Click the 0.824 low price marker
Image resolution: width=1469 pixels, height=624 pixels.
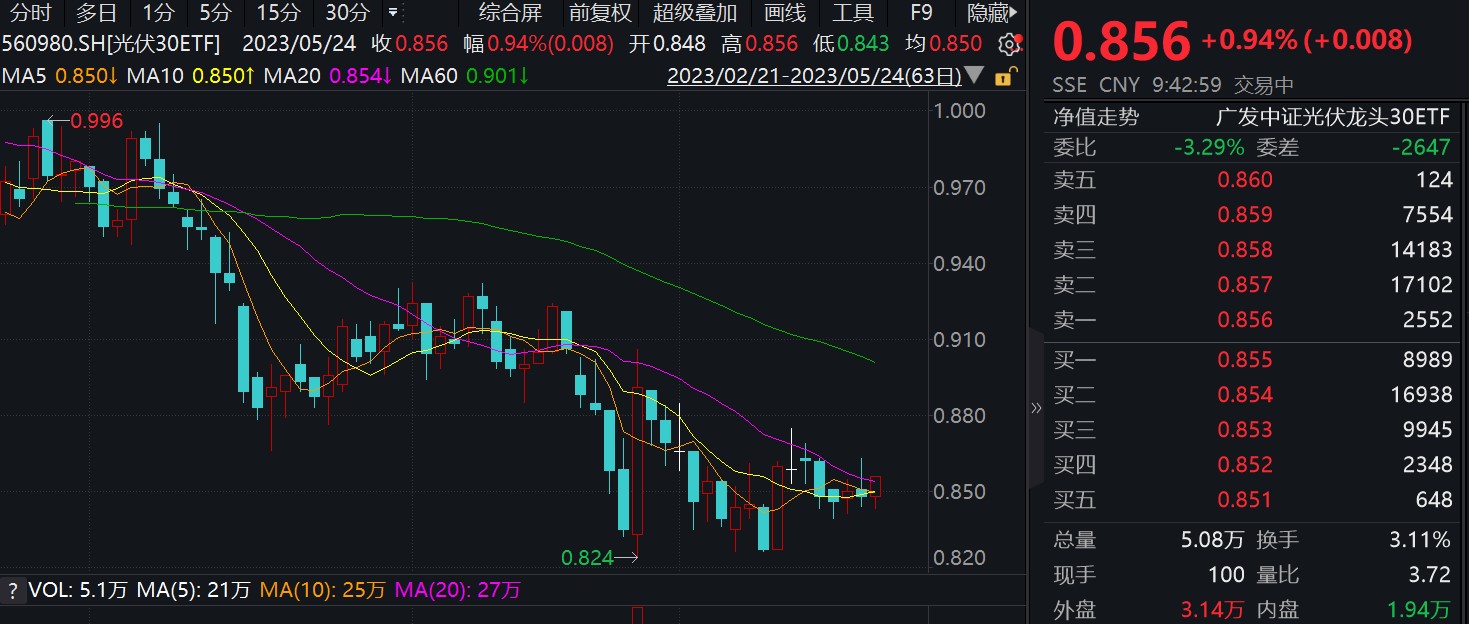coord(587,558)
